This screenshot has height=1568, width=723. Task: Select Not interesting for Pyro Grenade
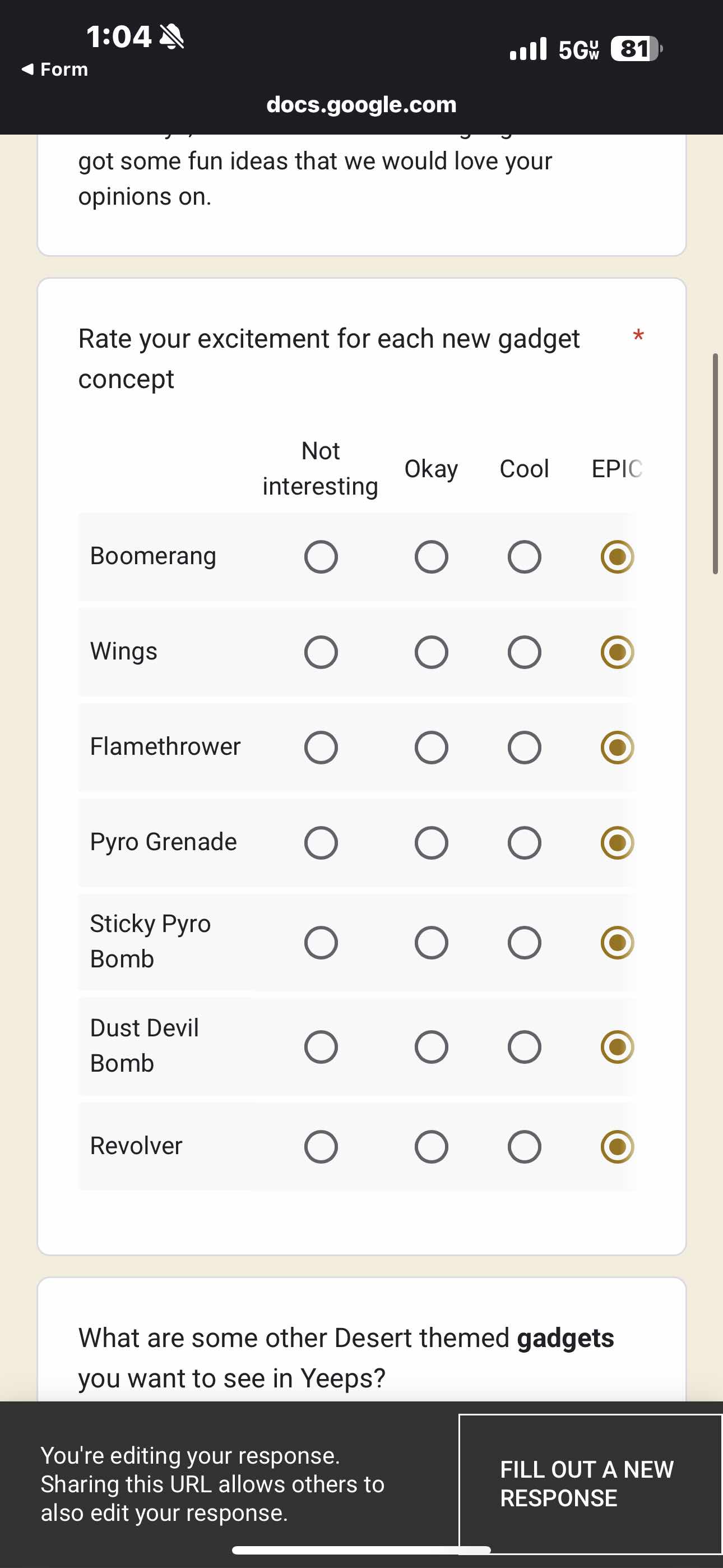pyautogui.click(x=321, y=843)
